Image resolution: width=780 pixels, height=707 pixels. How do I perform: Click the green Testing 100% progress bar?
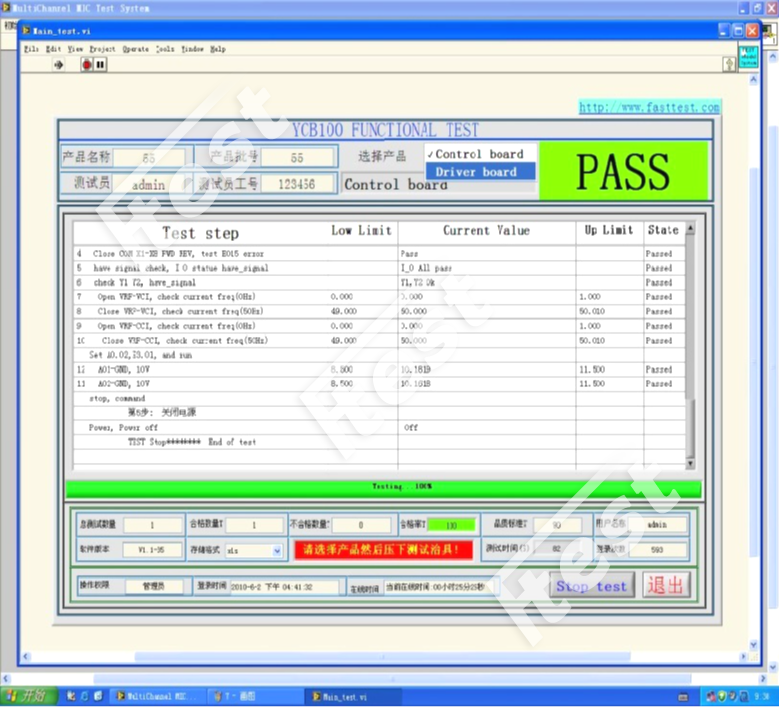click(x=383, y=487)
